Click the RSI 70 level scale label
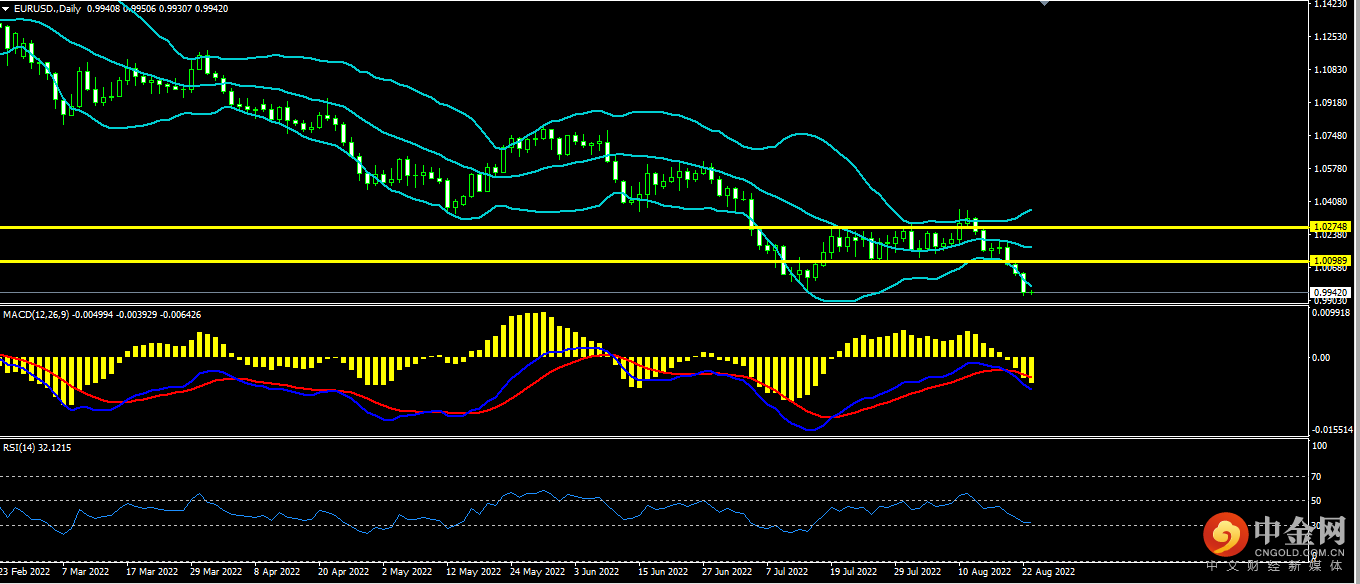This screenshot has width=1360, height=584. [x=1317, y=477]
